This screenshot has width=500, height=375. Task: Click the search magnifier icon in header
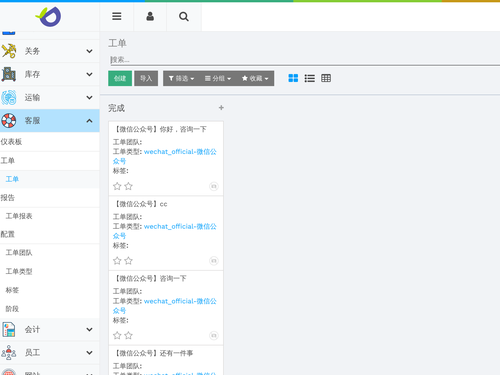tap(184, 16)
